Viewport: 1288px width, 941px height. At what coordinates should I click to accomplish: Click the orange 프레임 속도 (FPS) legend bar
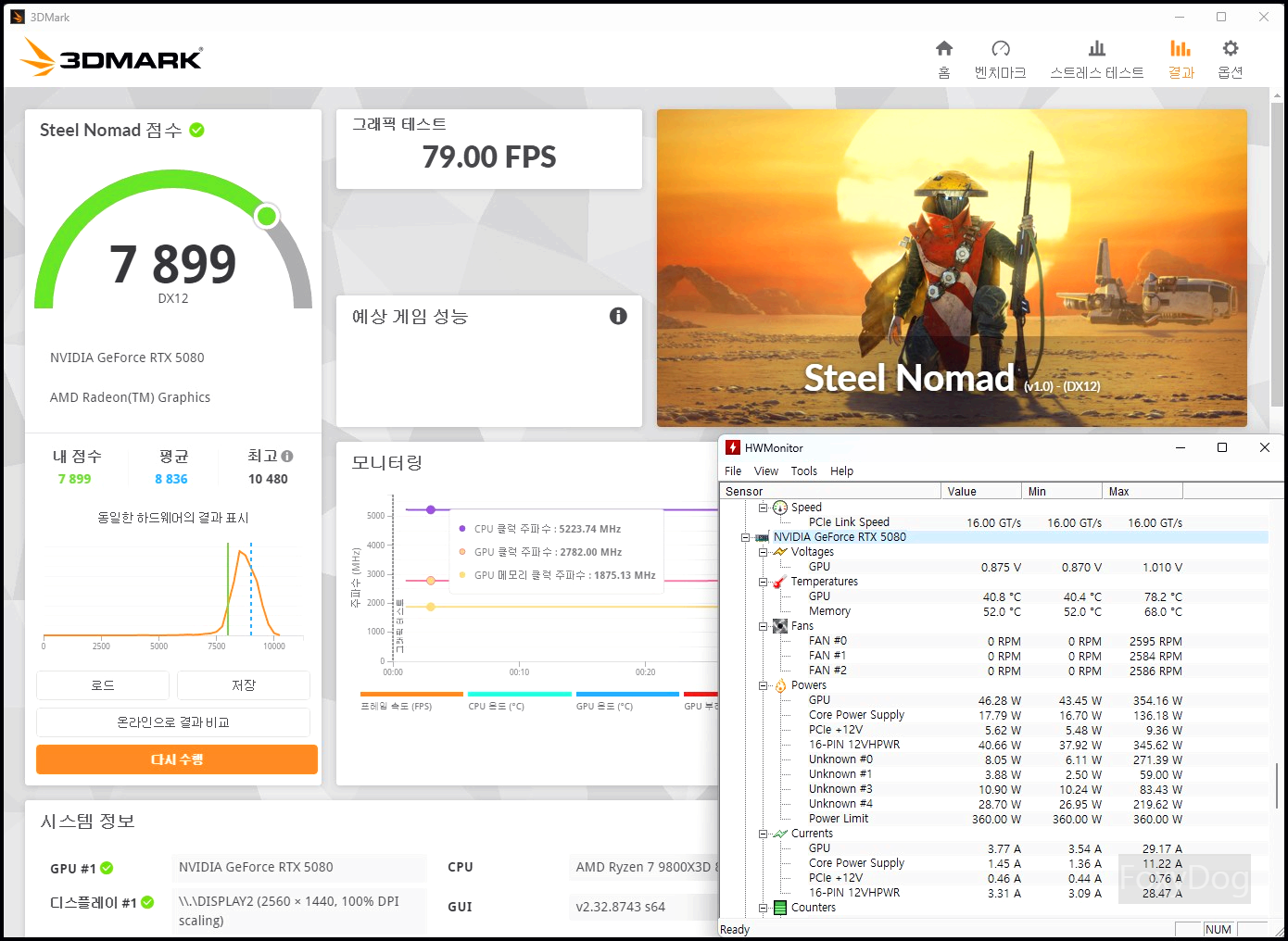[x=411, y=694]
